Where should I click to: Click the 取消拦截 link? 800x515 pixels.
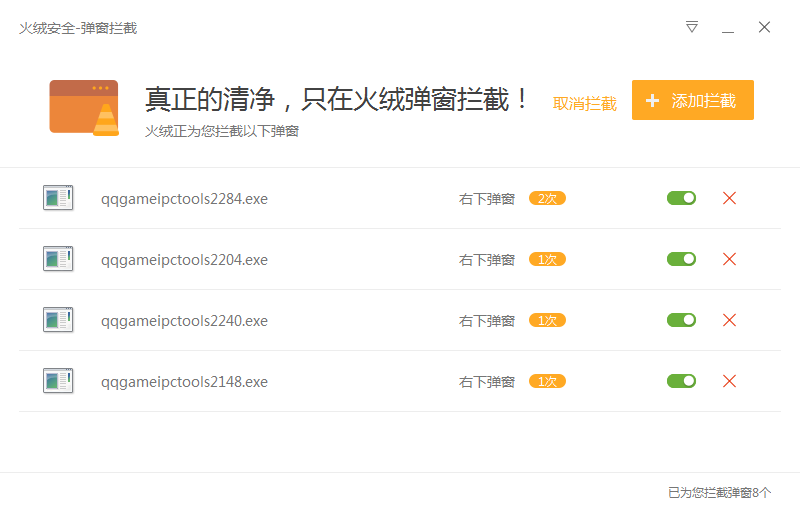coord(585,104)
